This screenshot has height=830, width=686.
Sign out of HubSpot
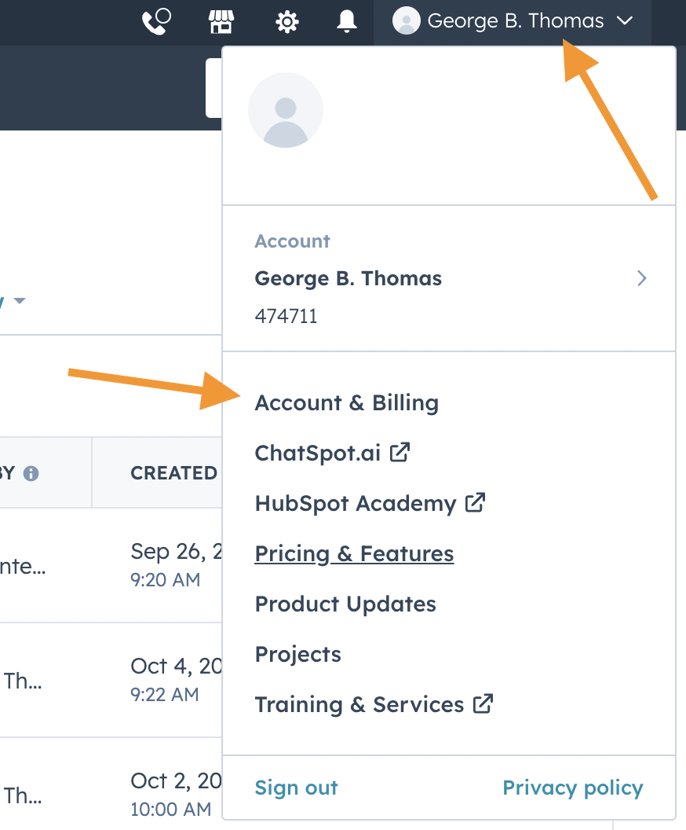coord(295,788)
